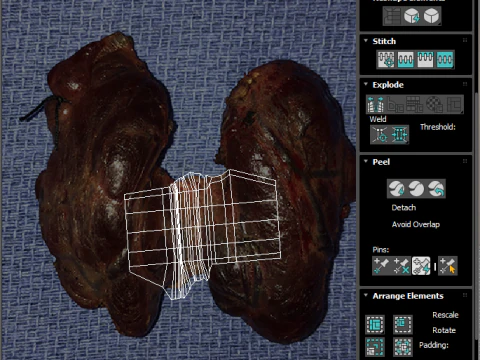The height and width of the screenshot is (360, 480).
Task: Toggle Peel Mode icon
Action: (x=416, y=189)
